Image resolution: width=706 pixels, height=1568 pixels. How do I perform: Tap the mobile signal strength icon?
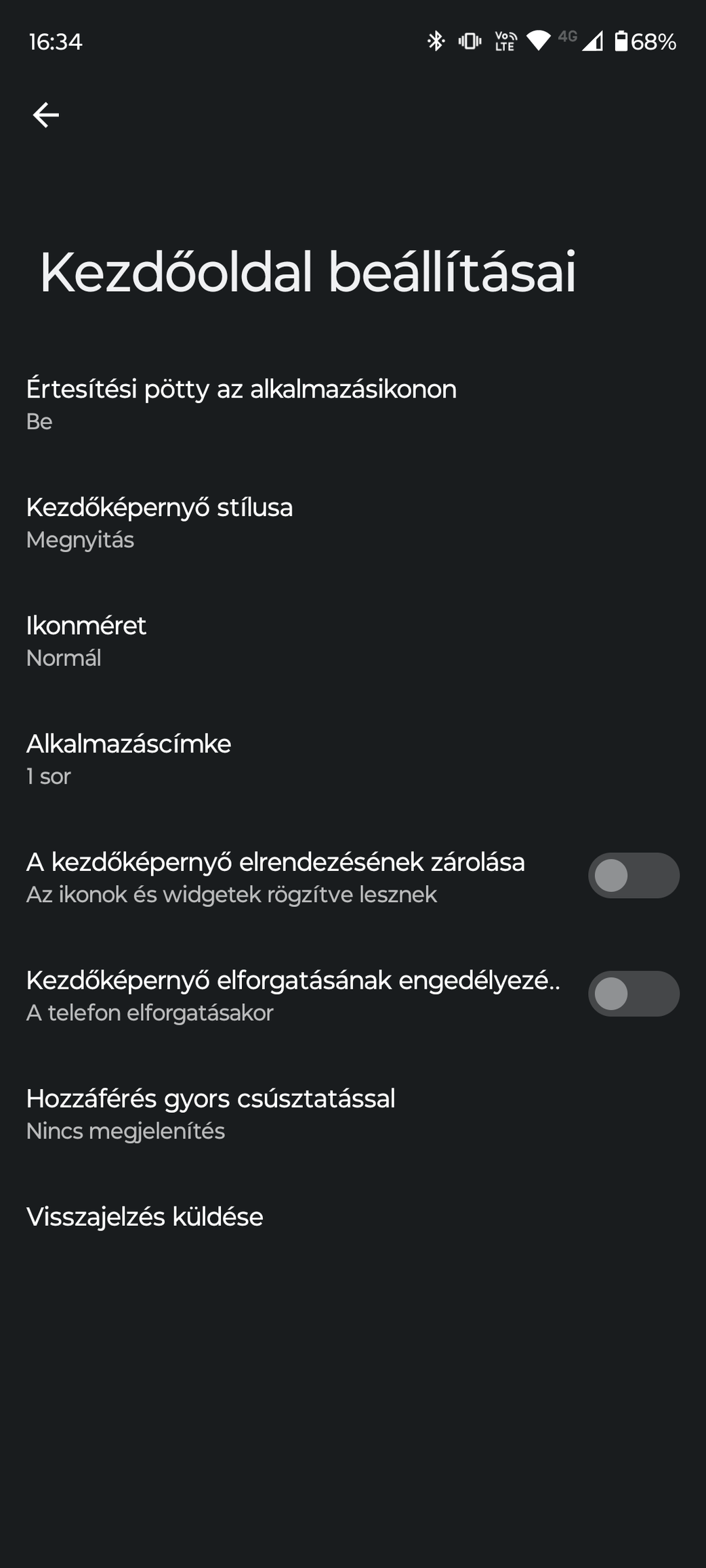(591, 42)
